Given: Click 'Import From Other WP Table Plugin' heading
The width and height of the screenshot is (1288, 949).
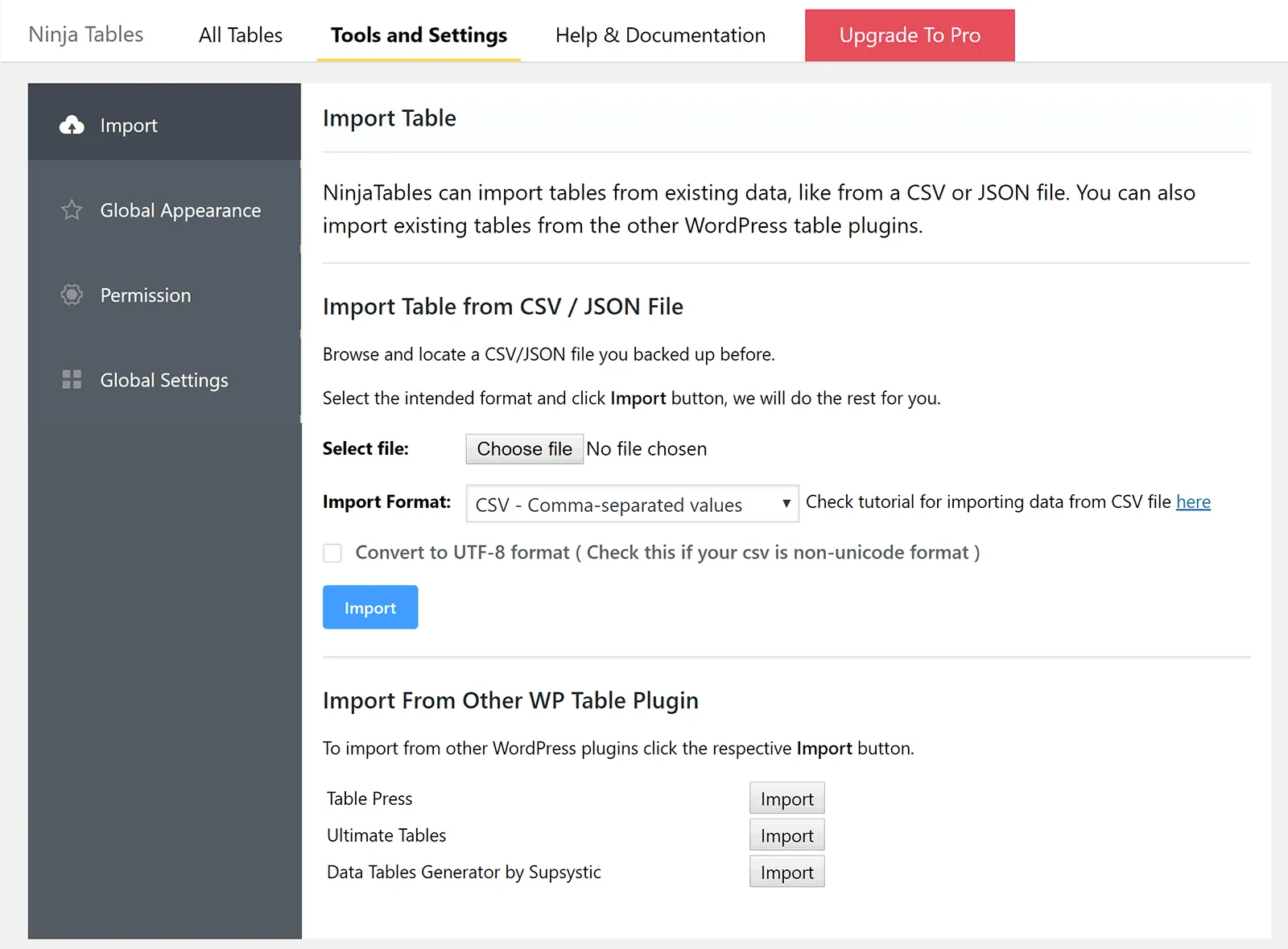Looking at the screenshot, I should [510, 701].
